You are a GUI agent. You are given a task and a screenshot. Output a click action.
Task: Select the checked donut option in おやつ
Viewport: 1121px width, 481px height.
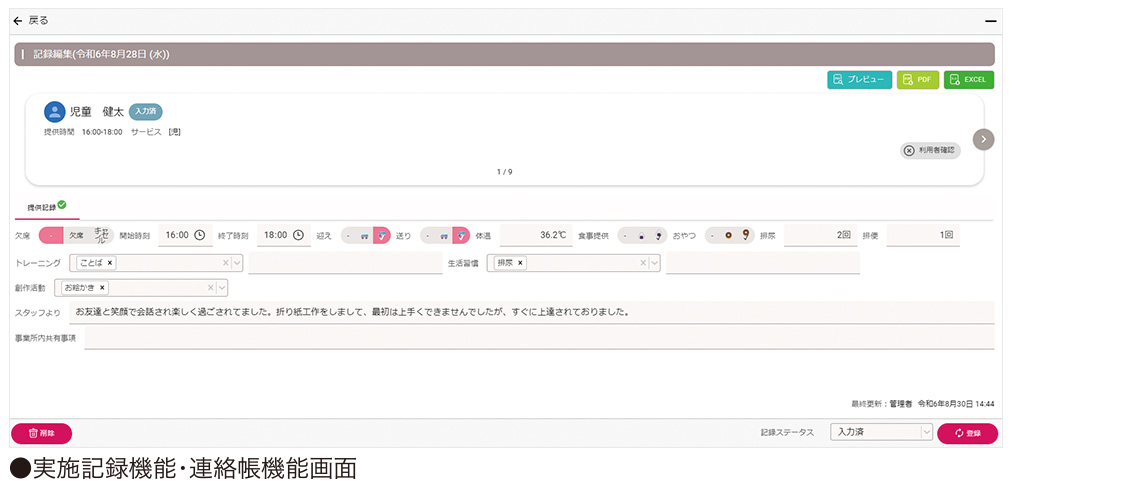click(x=746, y=235)
